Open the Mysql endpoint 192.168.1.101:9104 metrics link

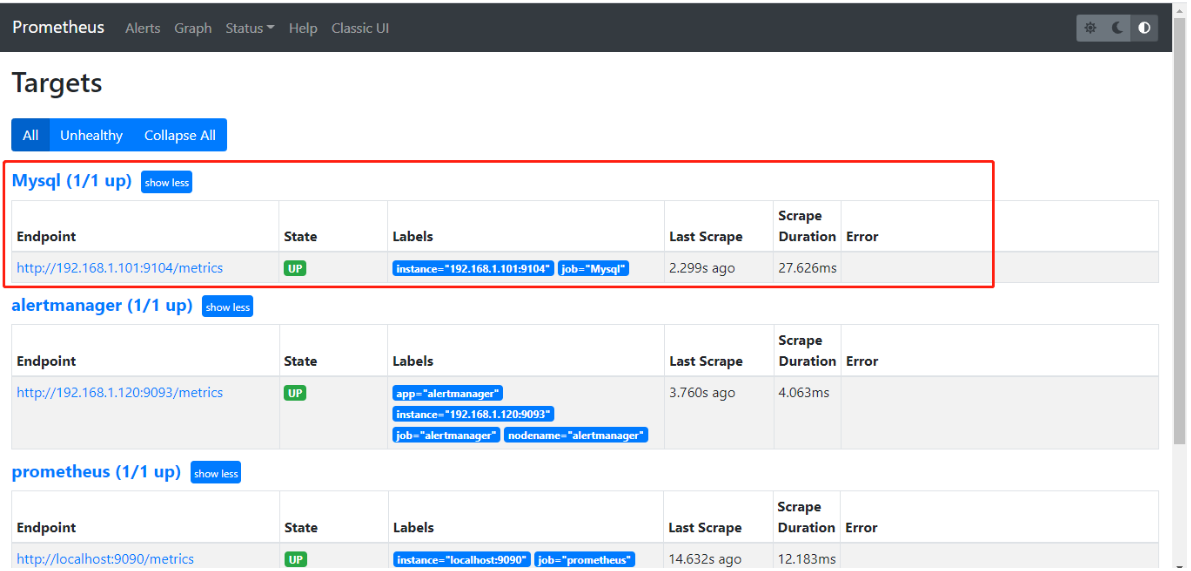point(120,268)
